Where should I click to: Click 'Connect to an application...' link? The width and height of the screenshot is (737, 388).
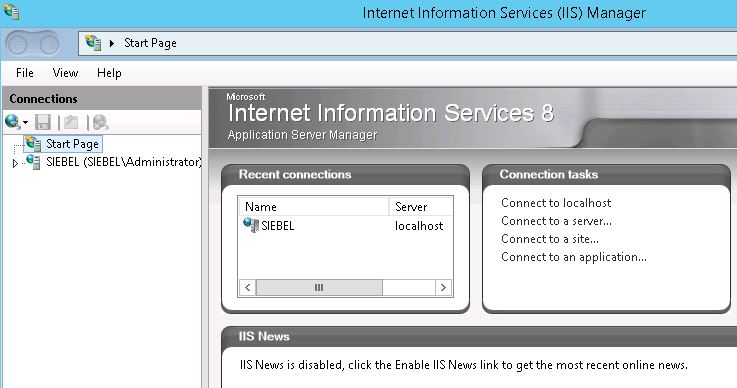pyautogui.click(x=574, y=257)
